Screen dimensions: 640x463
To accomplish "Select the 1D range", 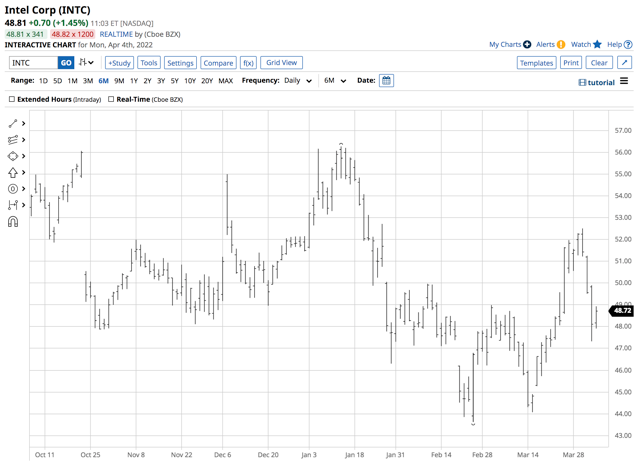I will coord(43,81).
